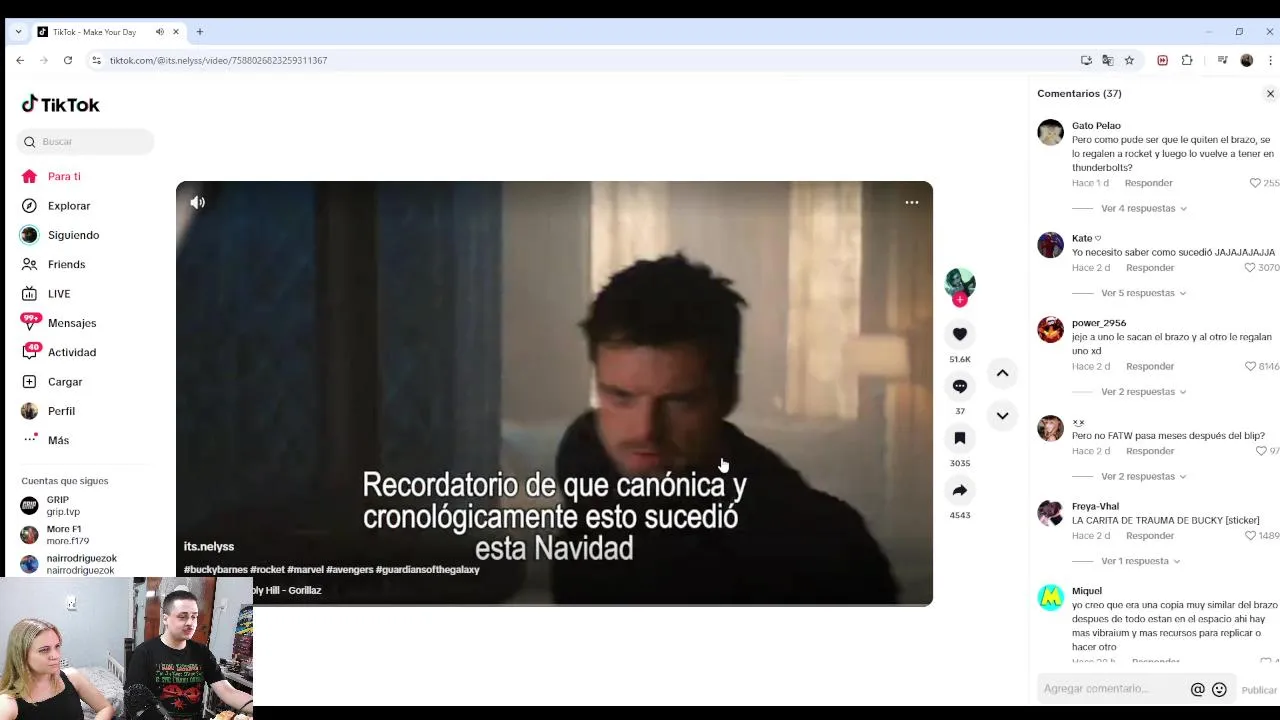Follow creator with the red plus badge

pos(960,300)
